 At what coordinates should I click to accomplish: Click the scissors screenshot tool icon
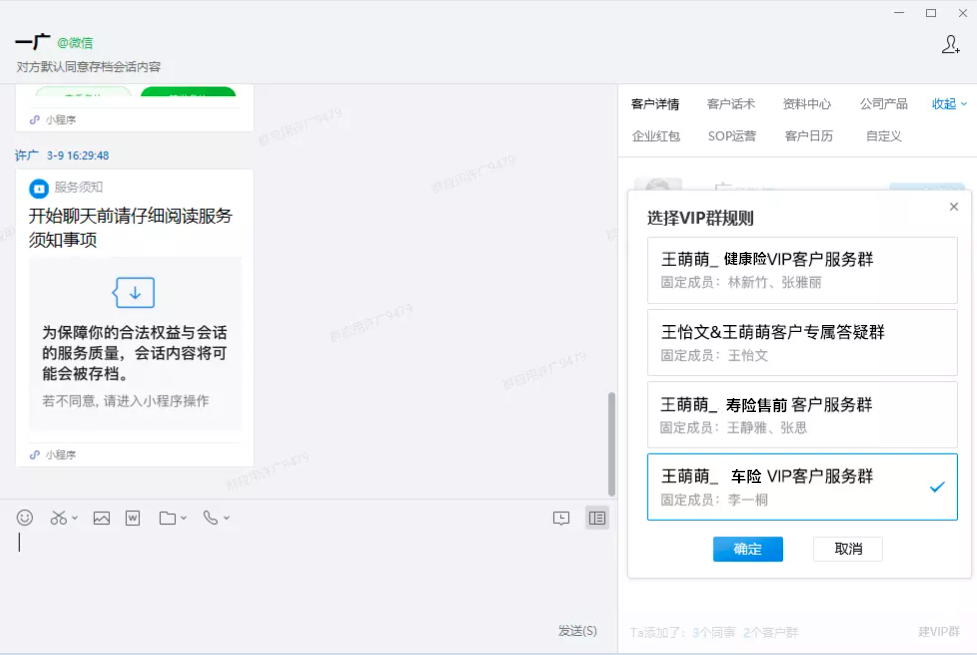[x=59, y=518]
